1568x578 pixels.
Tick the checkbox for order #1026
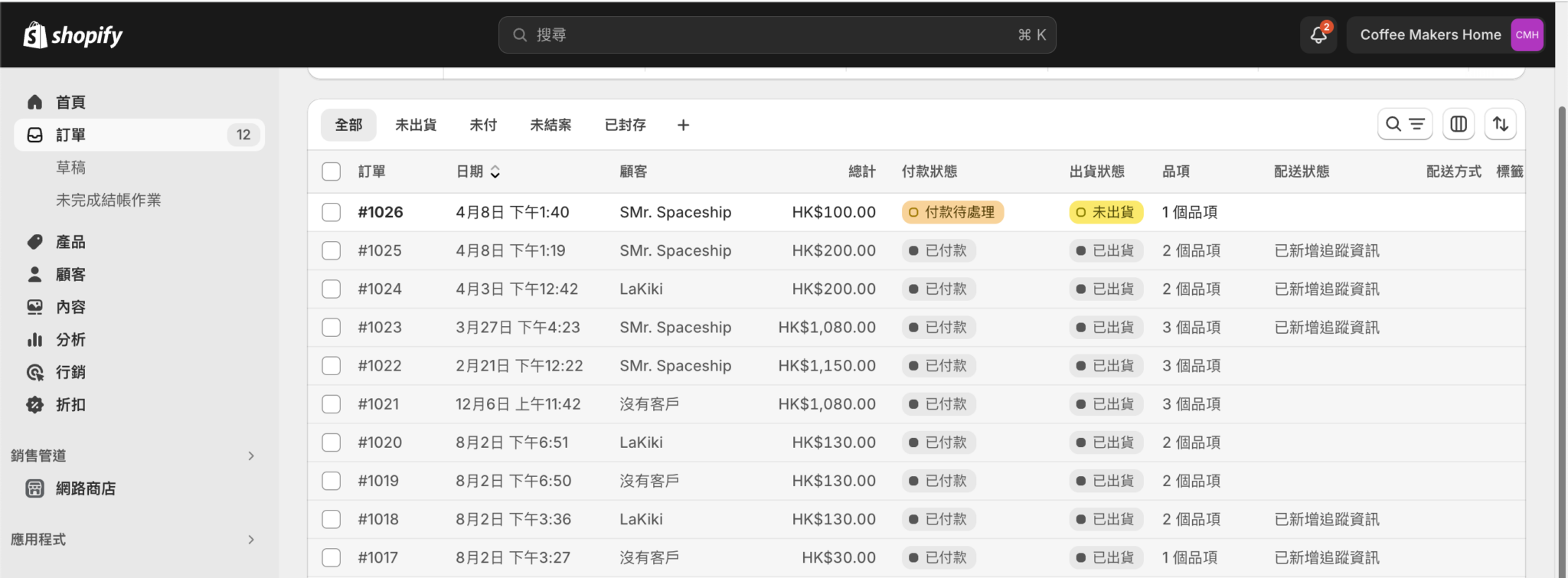[331, 212]
